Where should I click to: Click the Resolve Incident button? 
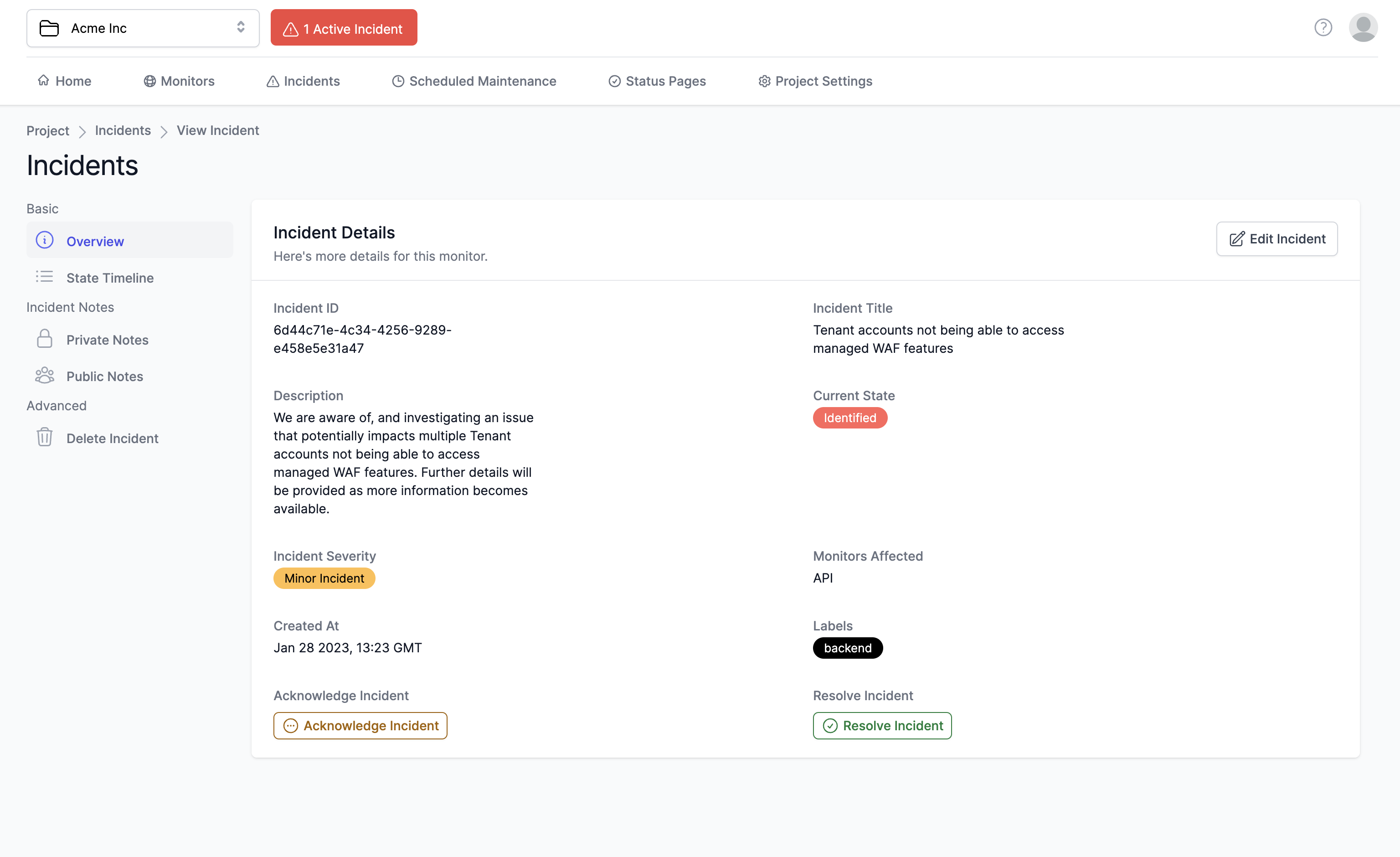pyautogui.click(x=882, y=725)
